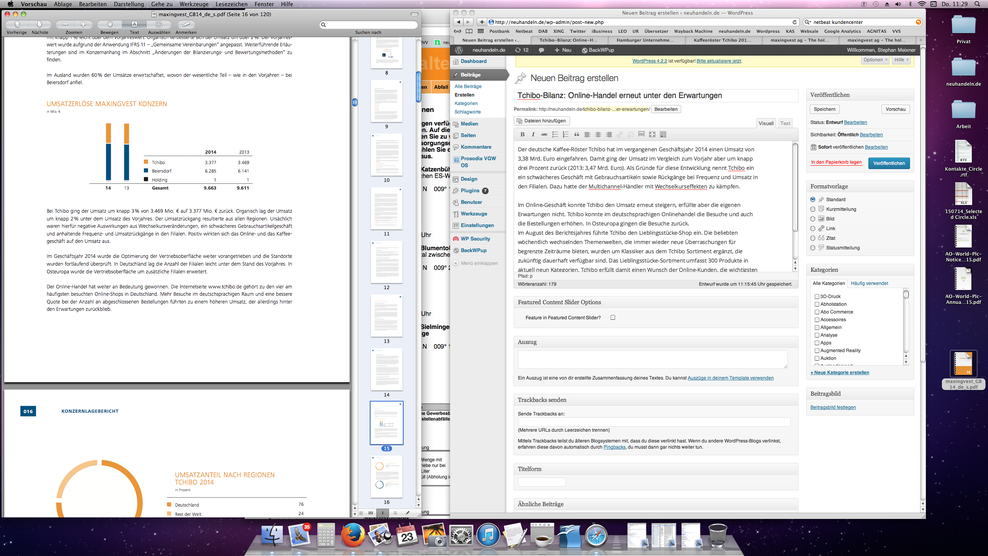This screenshot has height=556, width=988.
Task: Open the Trash in the Dock
Action: pyautogui.click(x=717, y=535)
